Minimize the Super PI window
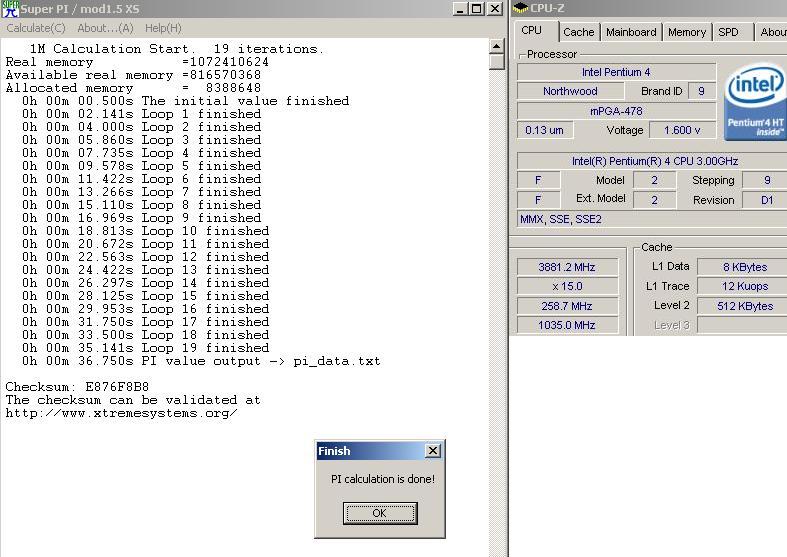Image resolution: width=787 pixels, height=557 pixels. click(x=460, y=9)
